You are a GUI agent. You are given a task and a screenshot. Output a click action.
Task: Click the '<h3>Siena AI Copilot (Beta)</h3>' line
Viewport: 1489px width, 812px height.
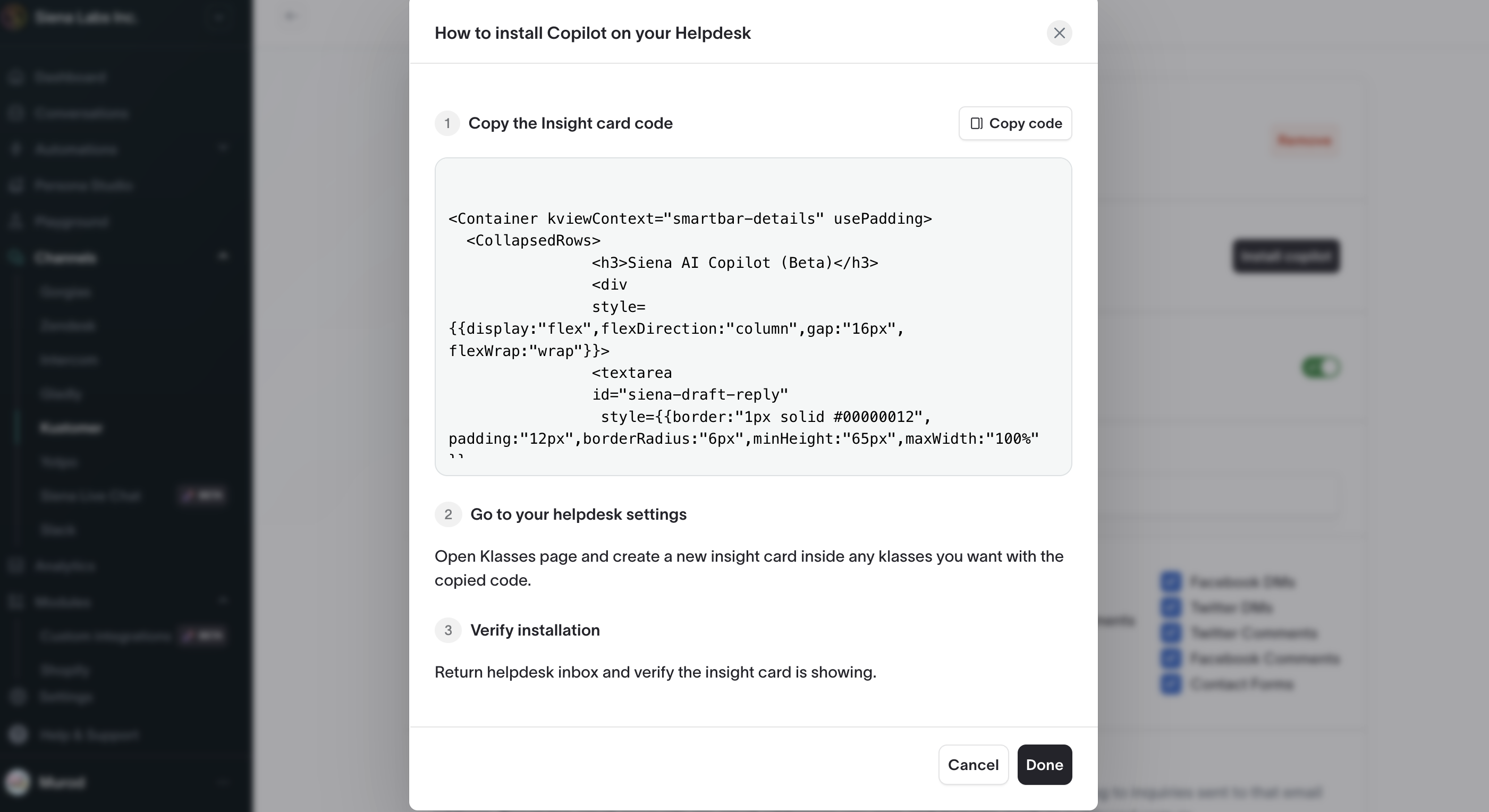pos(735,263)
